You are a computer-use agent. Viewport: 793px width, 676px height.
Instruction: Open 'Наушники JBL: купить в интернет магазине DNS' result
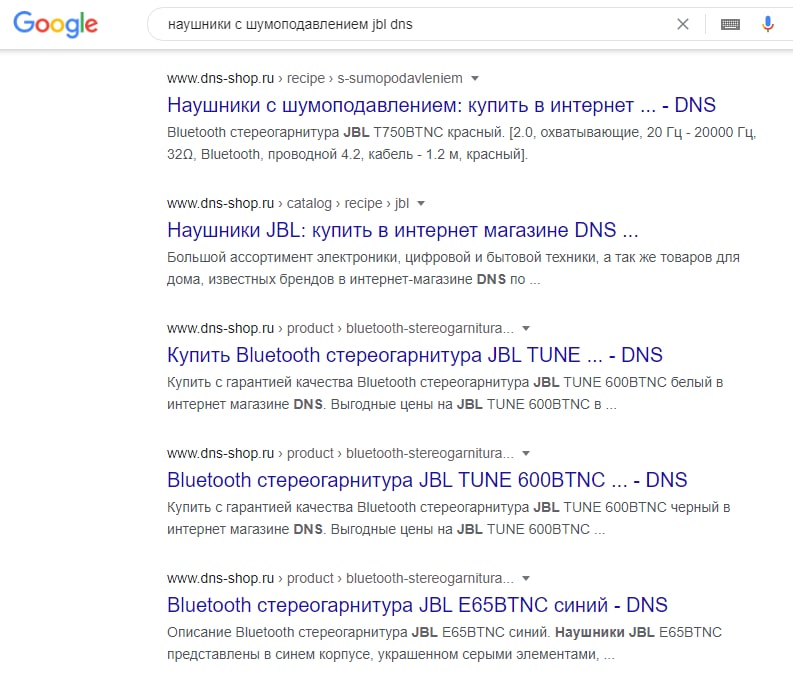tap(403, 230)
